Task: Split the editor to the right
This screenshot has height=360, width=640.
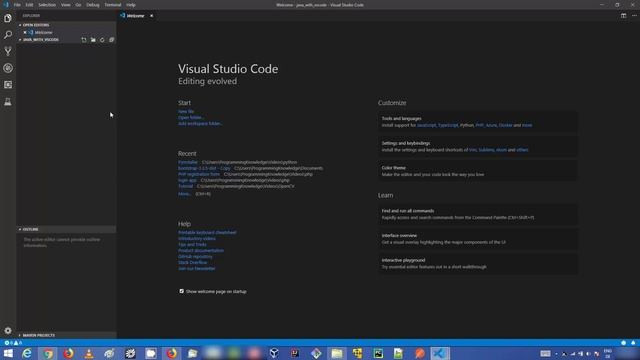Action: pos(623,16)
